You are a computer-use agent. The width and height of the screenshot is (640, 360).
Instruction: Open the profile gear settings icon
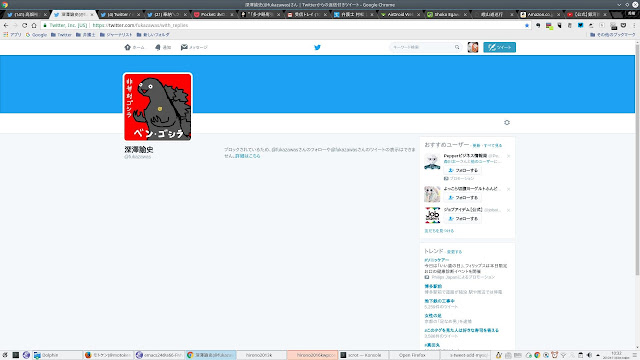pyautogui.click(x=507, y=122)
